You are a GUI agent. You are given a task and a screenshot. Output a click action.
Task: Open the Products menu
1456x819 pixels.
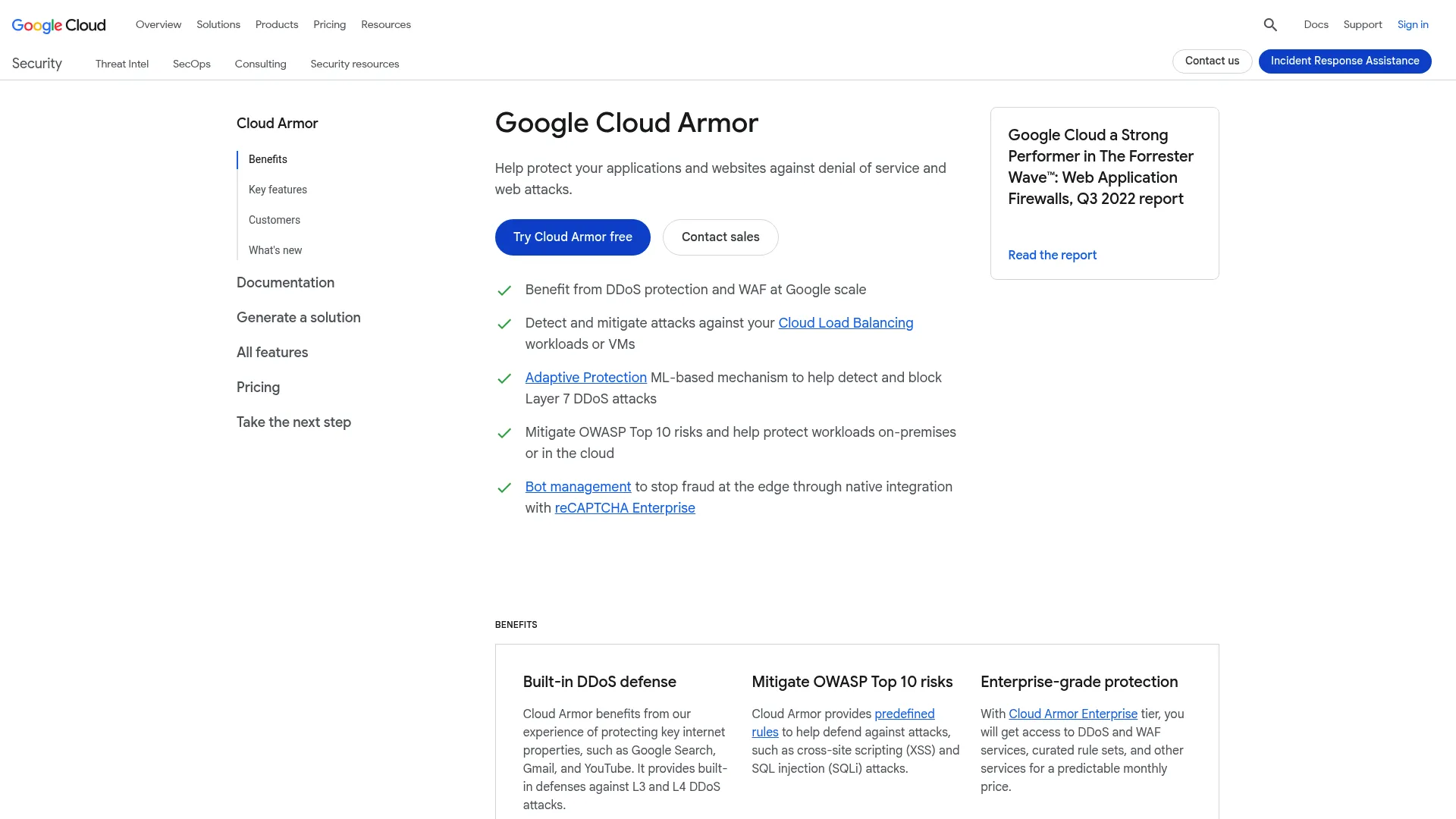point(277,24)
